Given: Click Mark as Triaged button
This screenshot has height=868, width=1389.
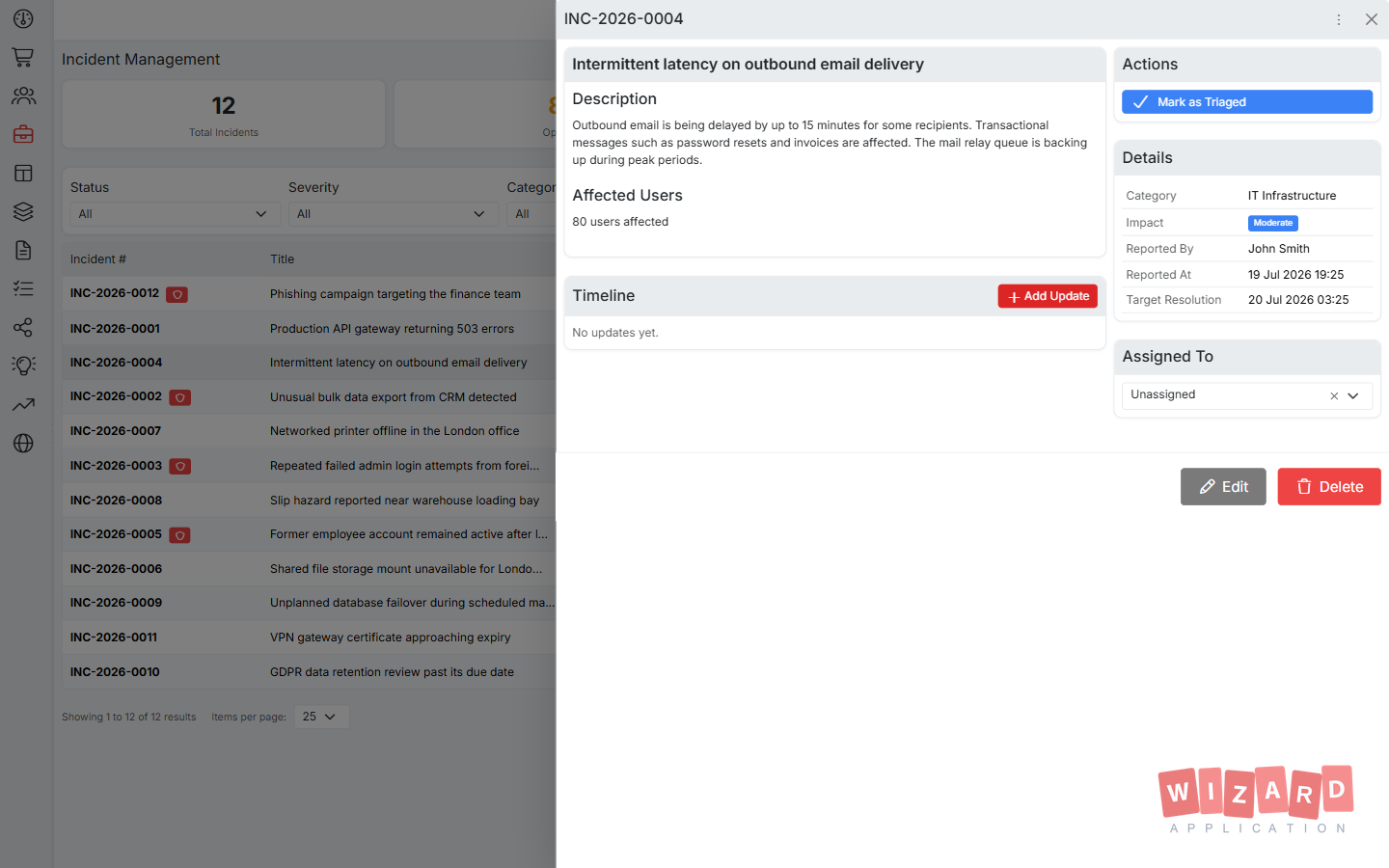Looking at the screenshot, I should click(1247, 102).
